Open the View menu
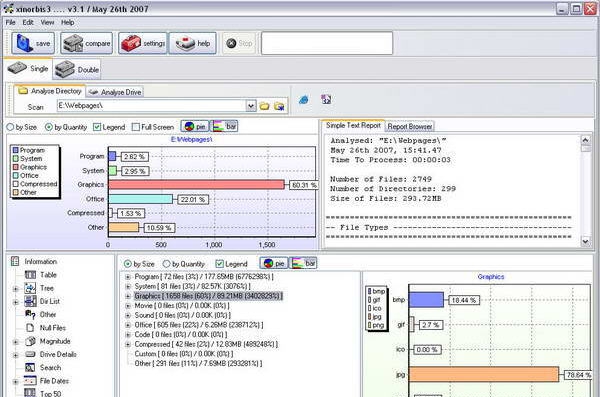The image size is (600, 397). pyautogui.click(x=47, y=23)
